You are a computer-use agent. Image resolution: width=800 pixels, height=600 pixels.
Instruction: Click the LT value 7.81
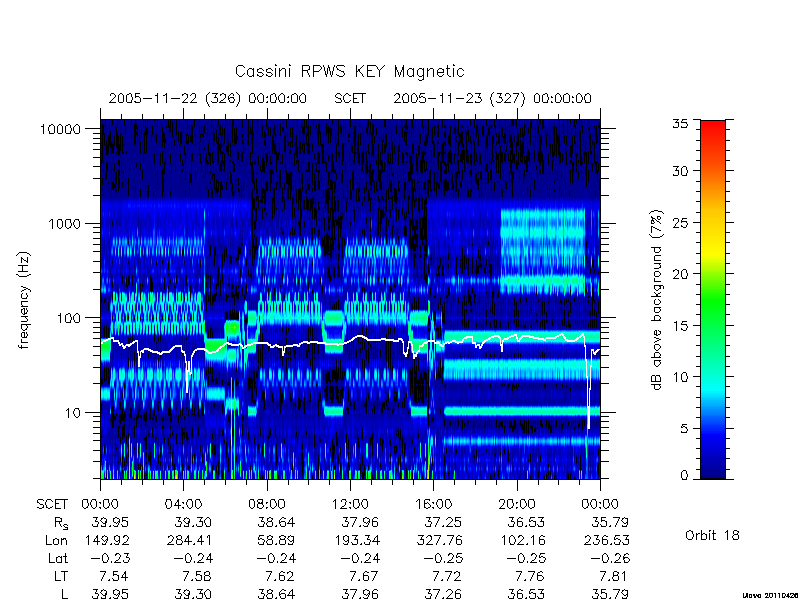pyautogui.click(x=613, y=576)
